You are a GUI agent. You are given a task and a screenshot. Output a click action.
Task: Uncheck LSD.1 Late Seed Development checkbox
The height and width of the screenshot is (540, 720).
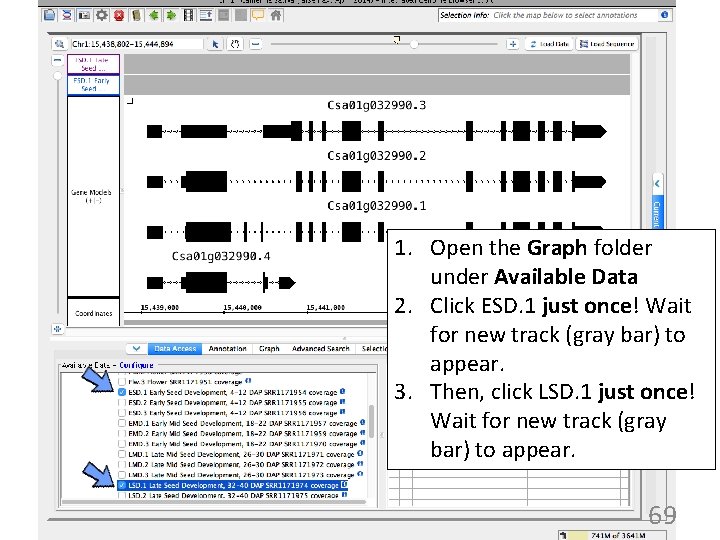[122, 485]
